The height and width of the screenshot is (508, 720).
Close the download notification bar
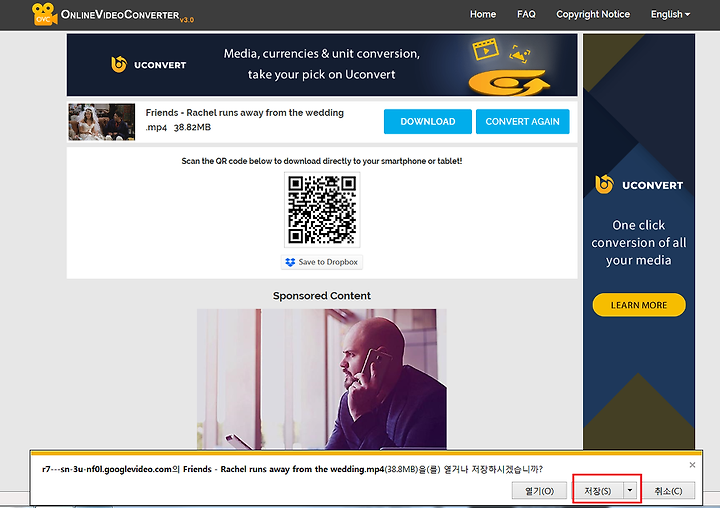[x=692, y=465]
